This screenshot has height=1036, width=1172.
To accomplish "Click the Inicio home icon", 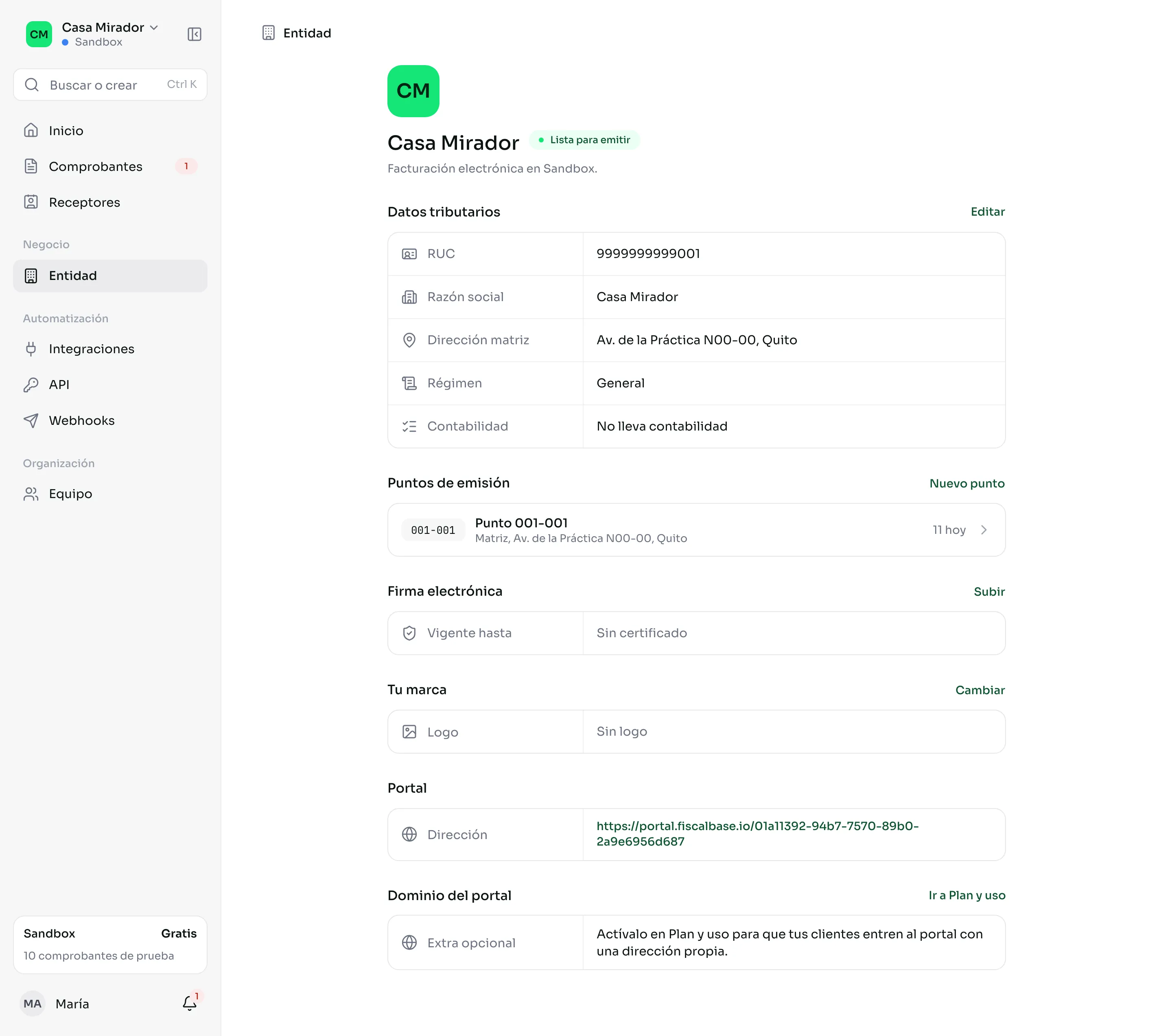I will (x=31, y=131).
